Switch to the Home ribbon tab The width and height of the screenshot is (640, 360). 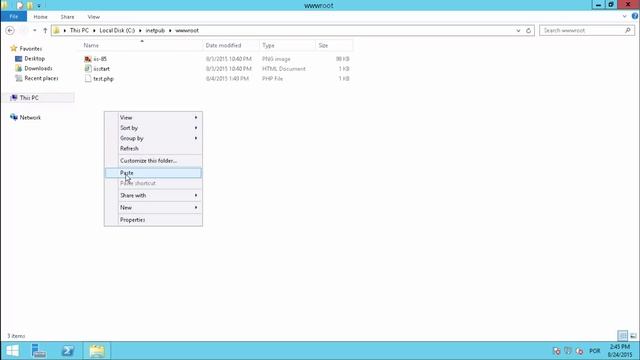[x=40, y=17]
